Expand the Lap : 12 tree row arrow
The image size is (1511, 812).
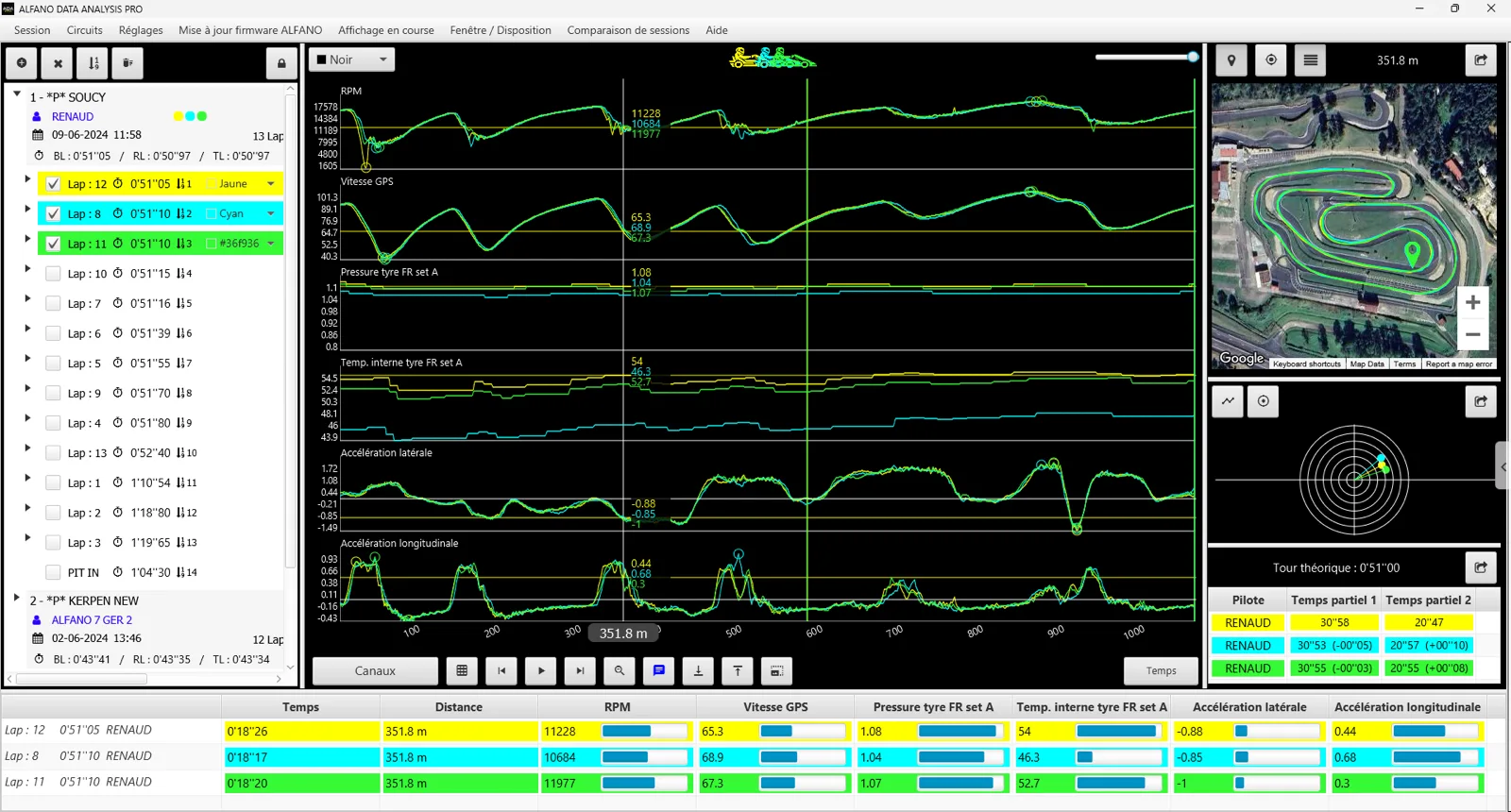(x=27, y=178)
